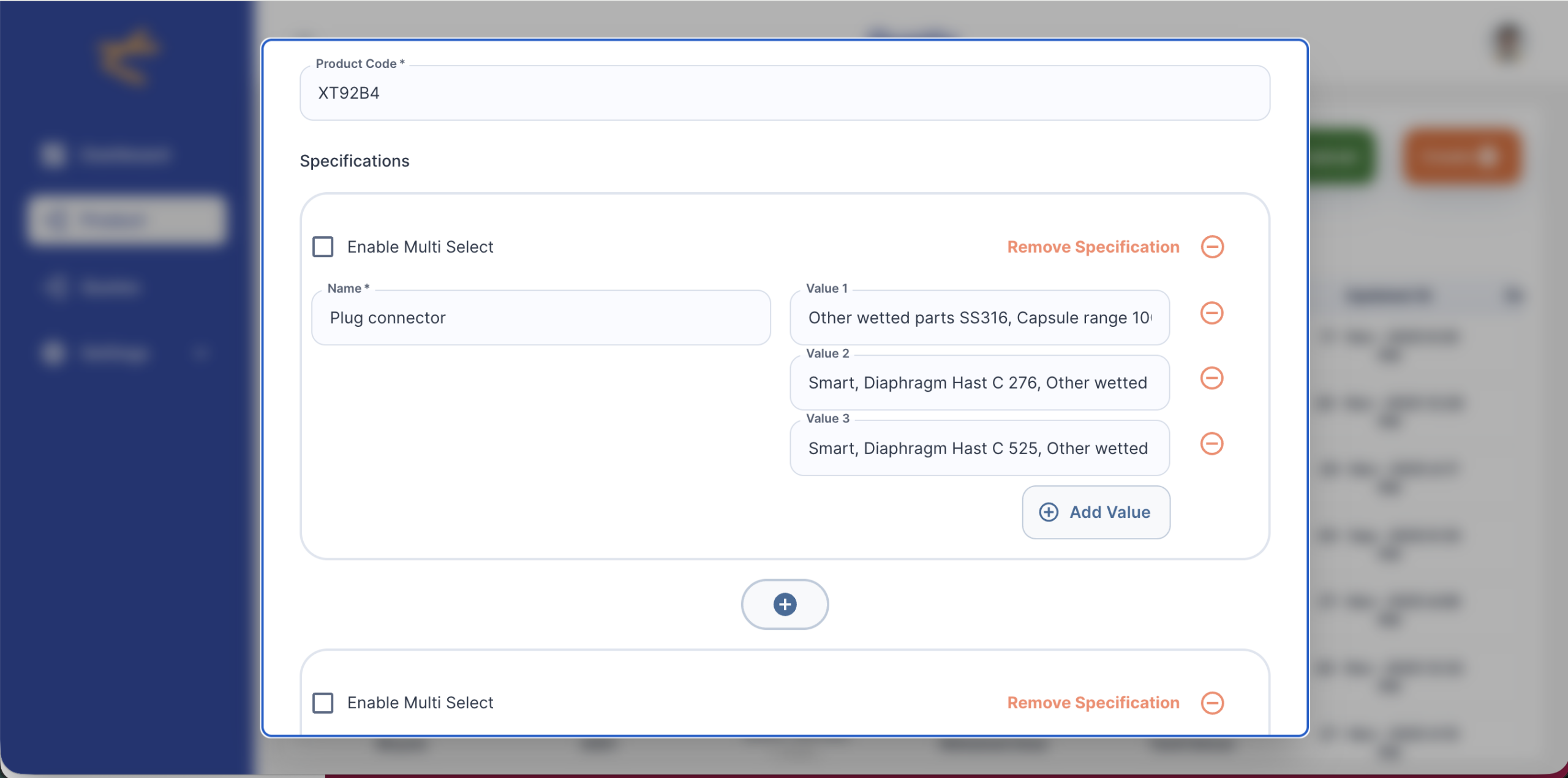Click the minus icon beside Value 1
The width and height of the screenshot is (1568, 778).
1211,313
